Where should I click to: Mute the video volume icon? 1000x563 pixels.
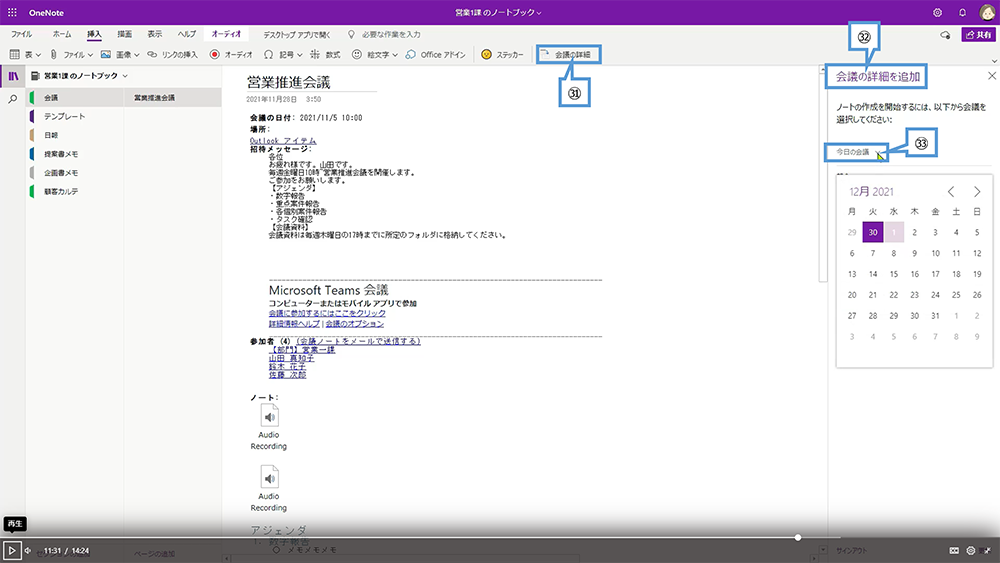point(28,550)
